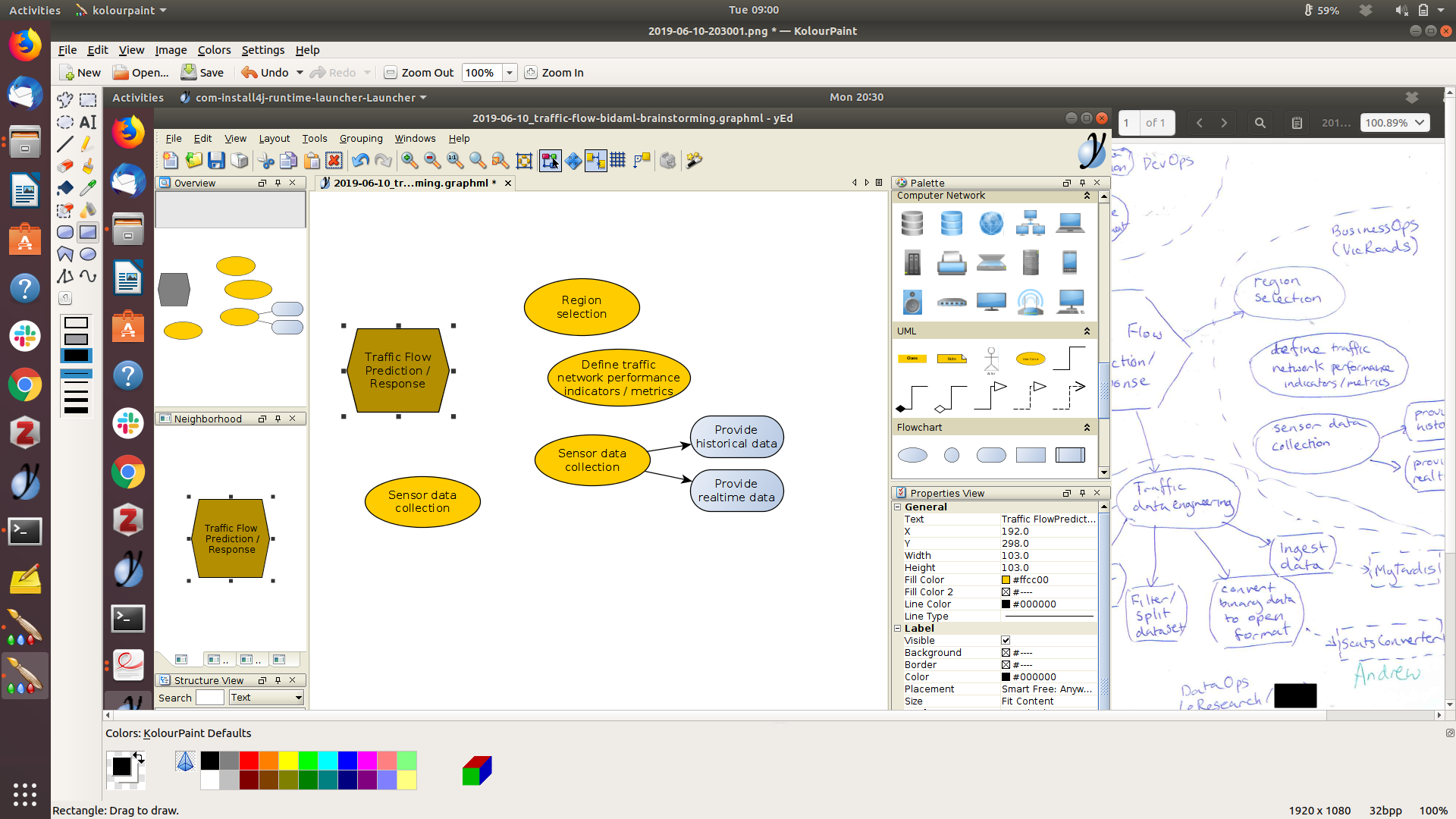Expand the zoom level 100% combo box
The image size is (1456, 819).
click(510, 73)
